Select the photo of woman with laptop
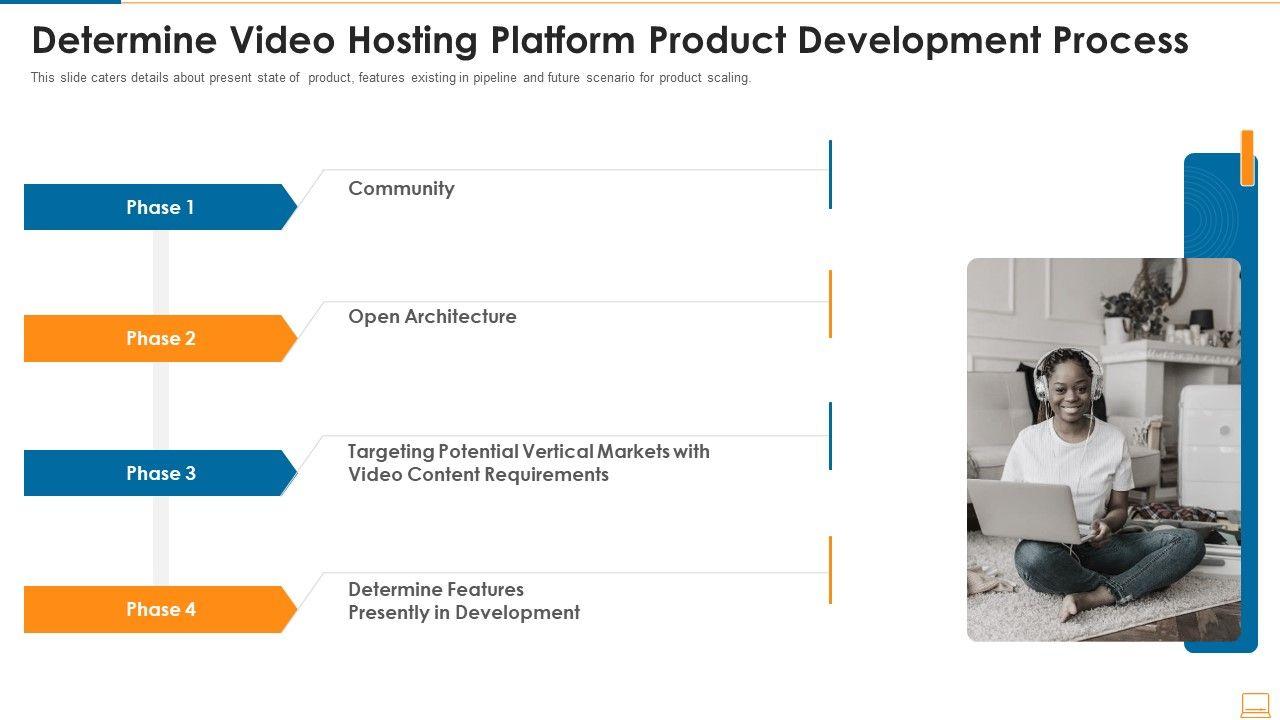 1103,449
